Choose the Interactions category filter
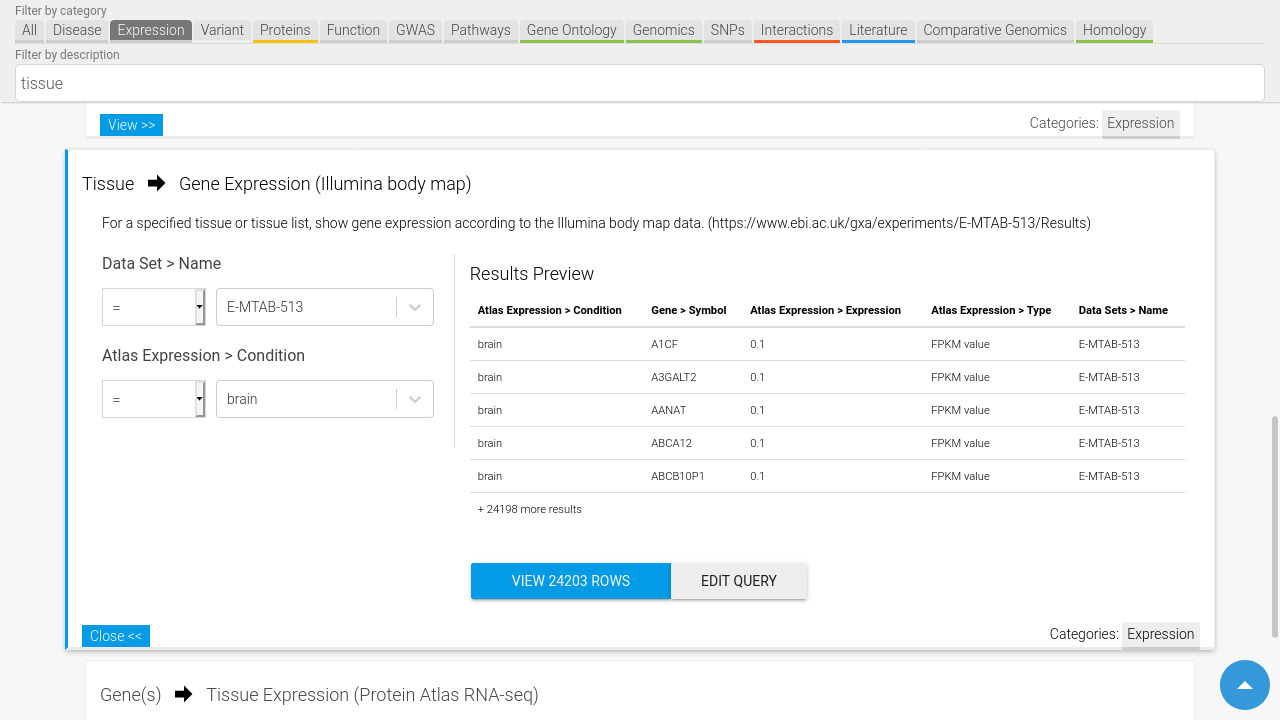Viewport: 1280px width, 720px height. pyautogui.click(x=796, y=30)
